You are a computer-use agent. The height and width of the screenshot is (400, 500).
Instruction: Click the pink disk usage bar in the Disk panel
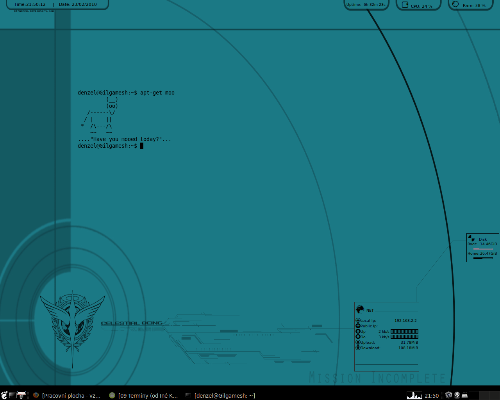483,249
